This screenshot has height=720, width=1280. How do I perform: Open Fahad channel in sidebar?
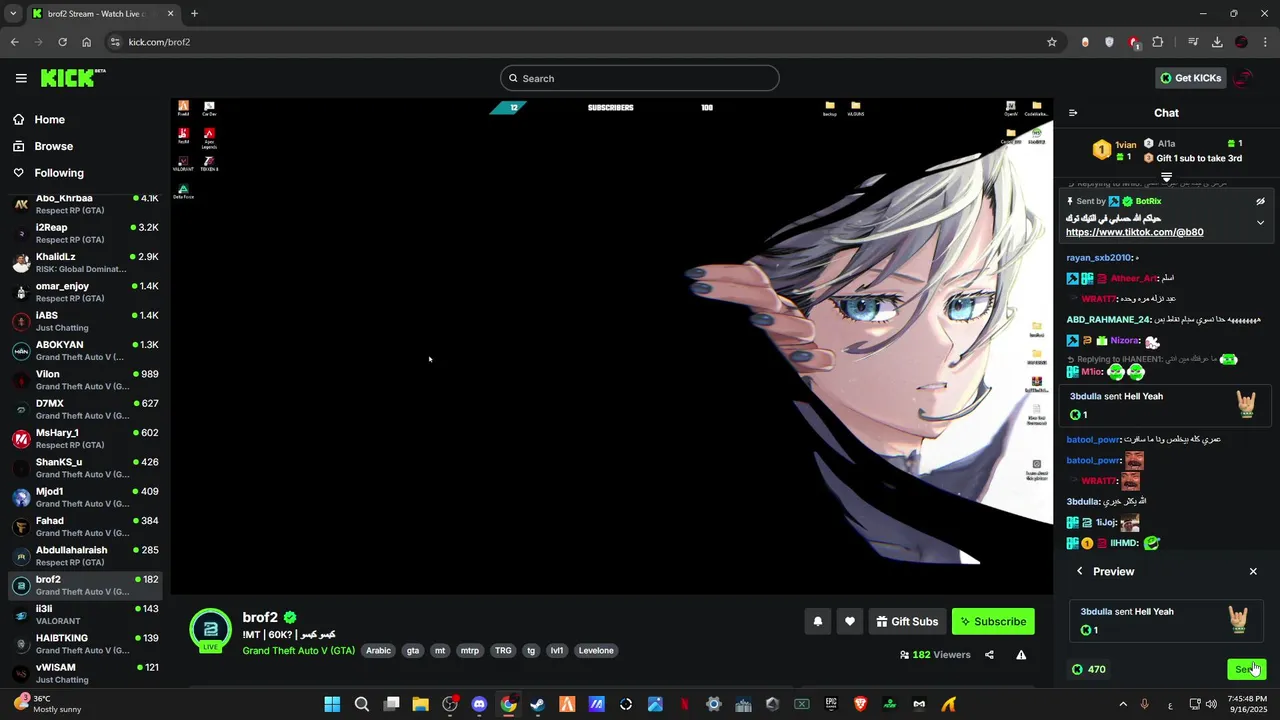[x=85, y=526]
